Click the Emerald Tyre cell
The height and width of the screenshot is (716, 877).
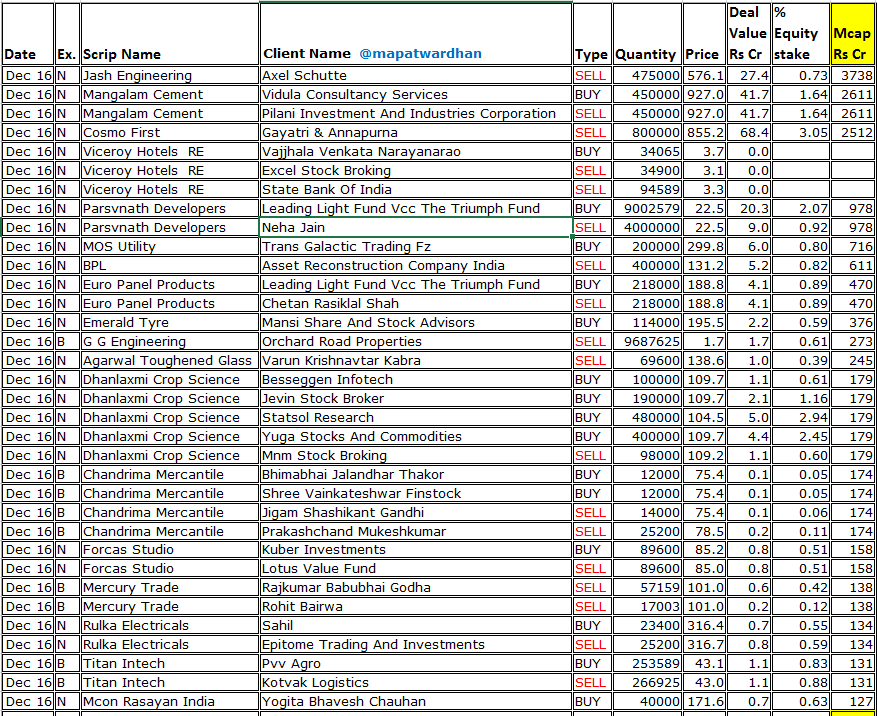[169, 323]
